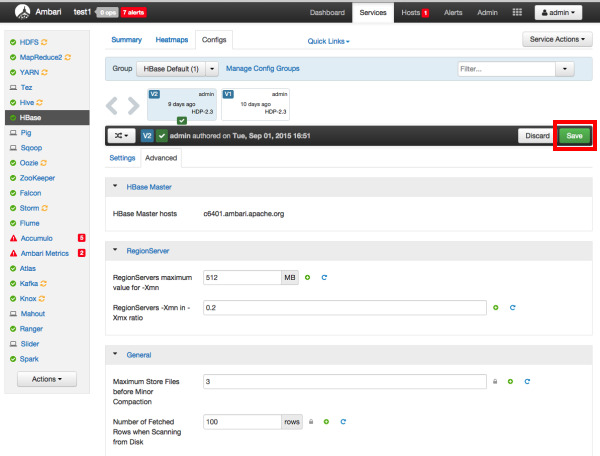Viewport: 600px width, 456px height.
Task: Click the V2 badge in the version bar
Action: click(x=147, y=136)
